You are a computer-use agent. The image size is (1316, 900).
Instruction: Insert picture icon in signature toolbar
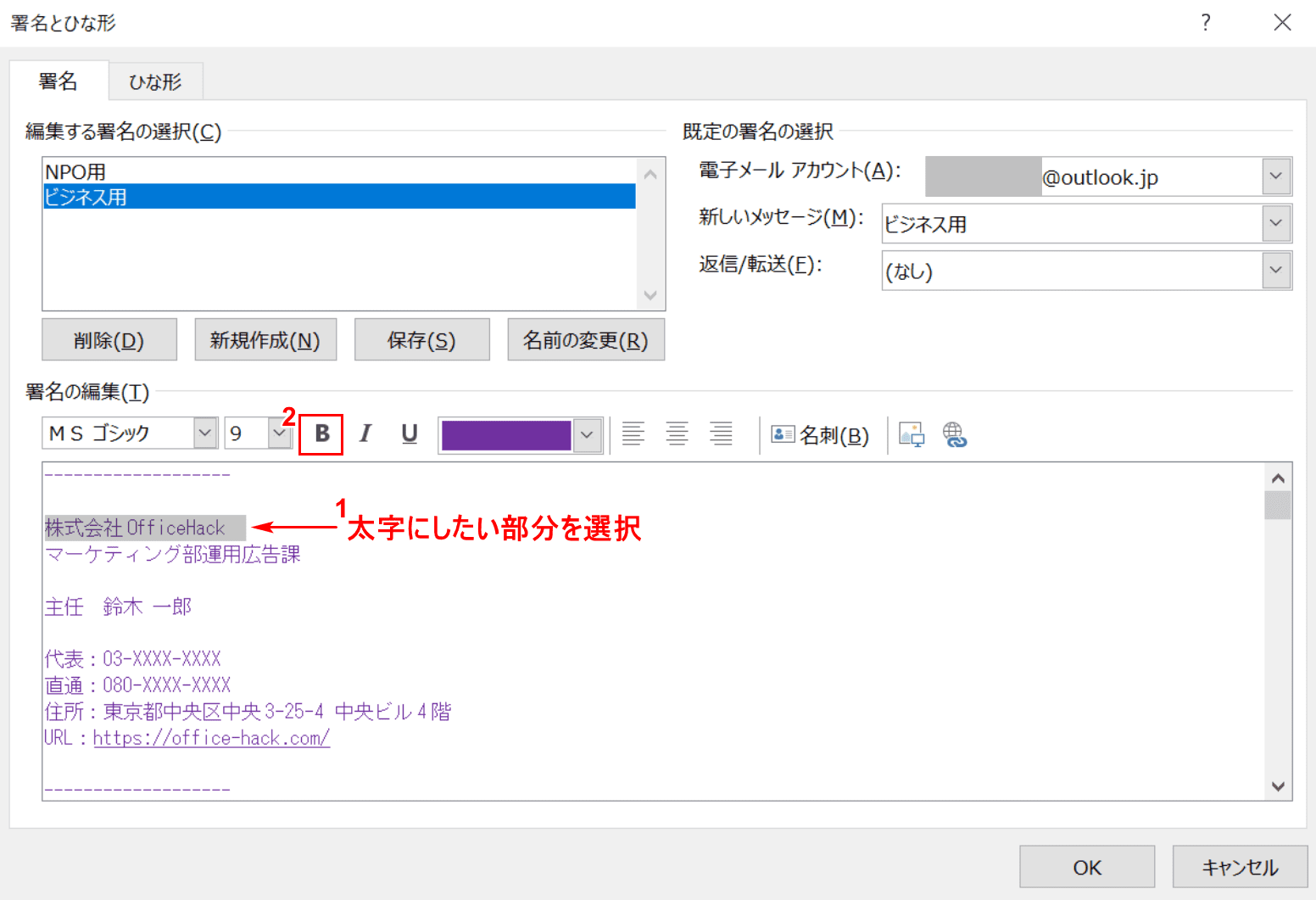[x=912, y=434]
